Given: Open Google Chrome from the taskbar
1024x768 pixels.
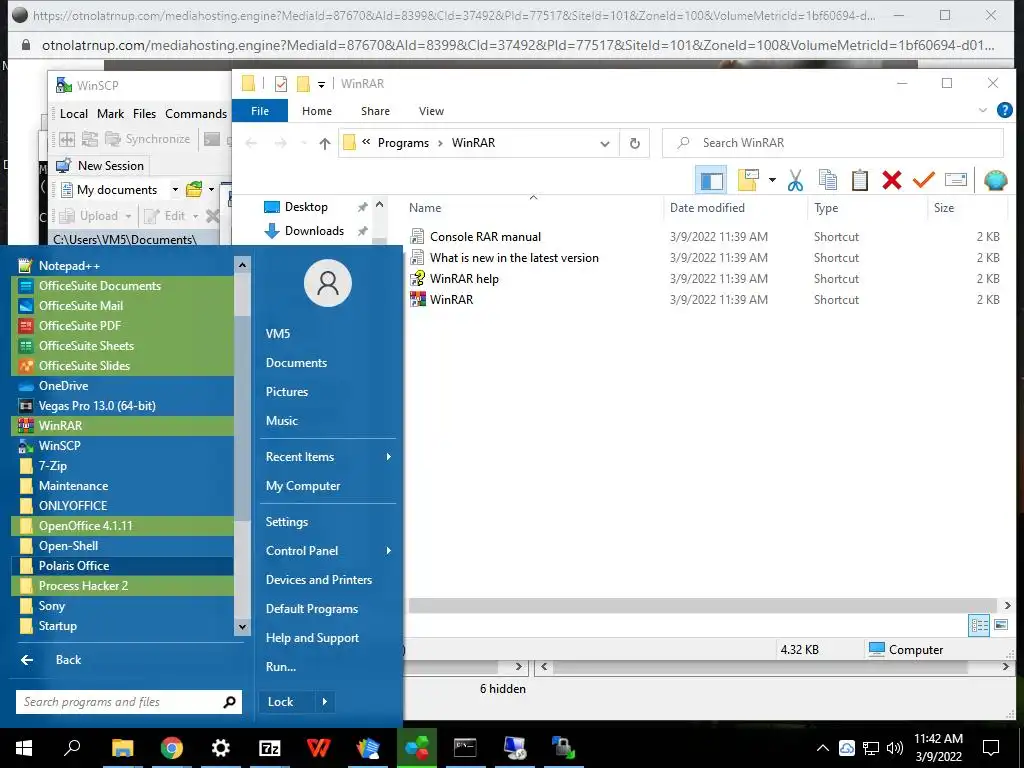Looking at the screenshot, I should [172, 748].
